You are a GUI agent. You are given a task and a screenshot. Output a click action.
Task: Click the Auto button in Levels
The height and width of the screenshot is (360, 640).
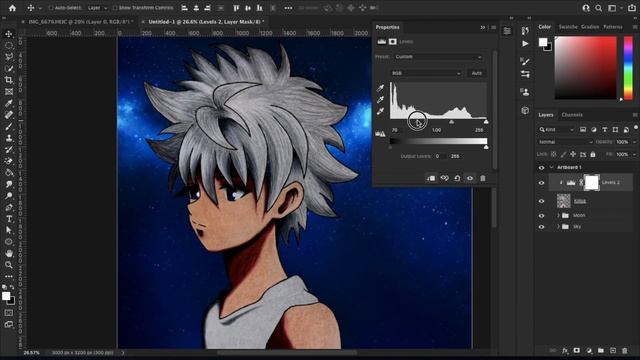point(476,73)
